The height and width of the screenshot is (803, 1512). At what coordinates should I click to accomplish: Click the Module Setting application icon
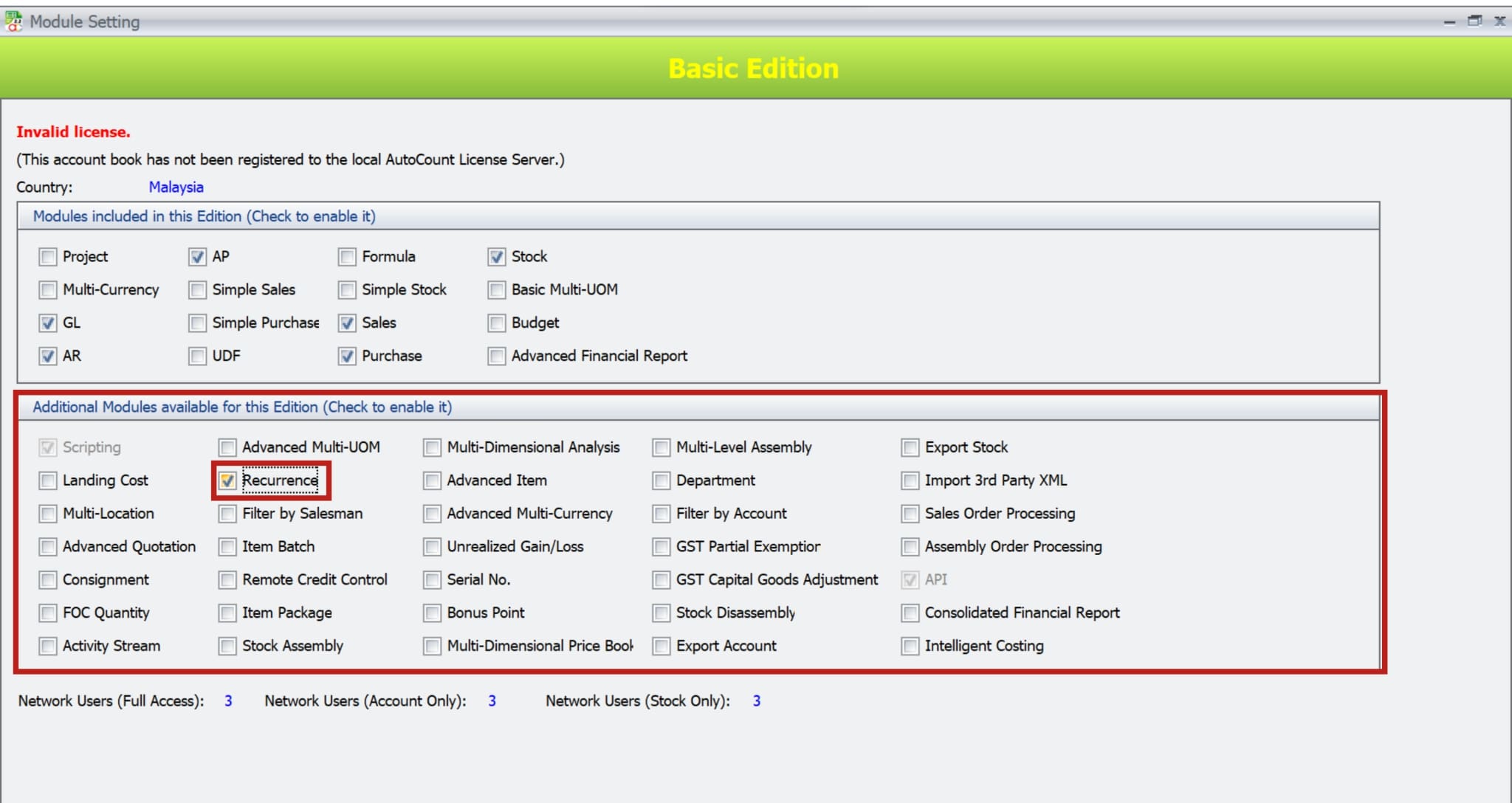coord(13,21)
